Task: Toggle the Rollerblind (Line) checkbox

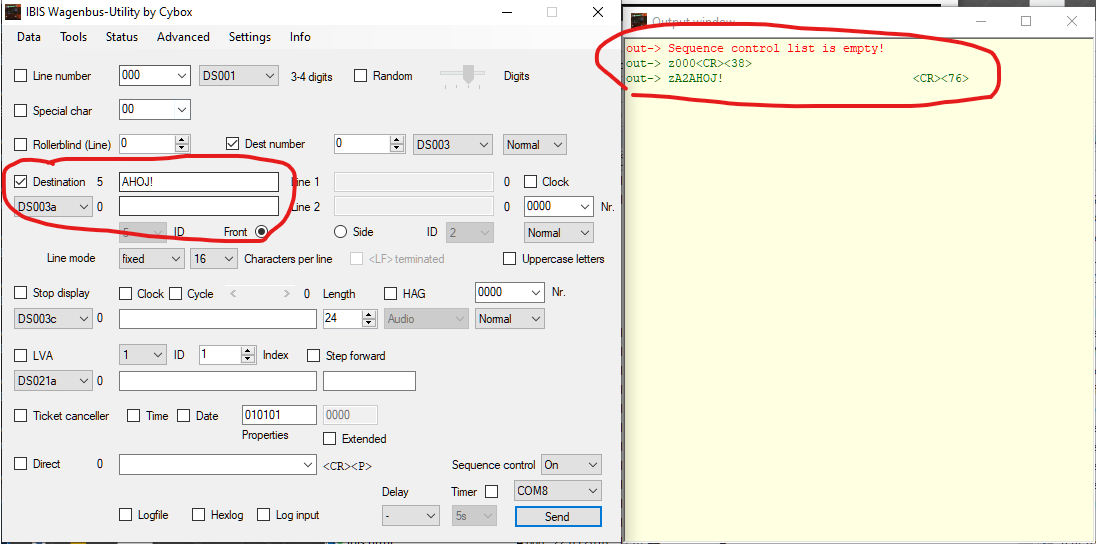Action: pos(21,145)
